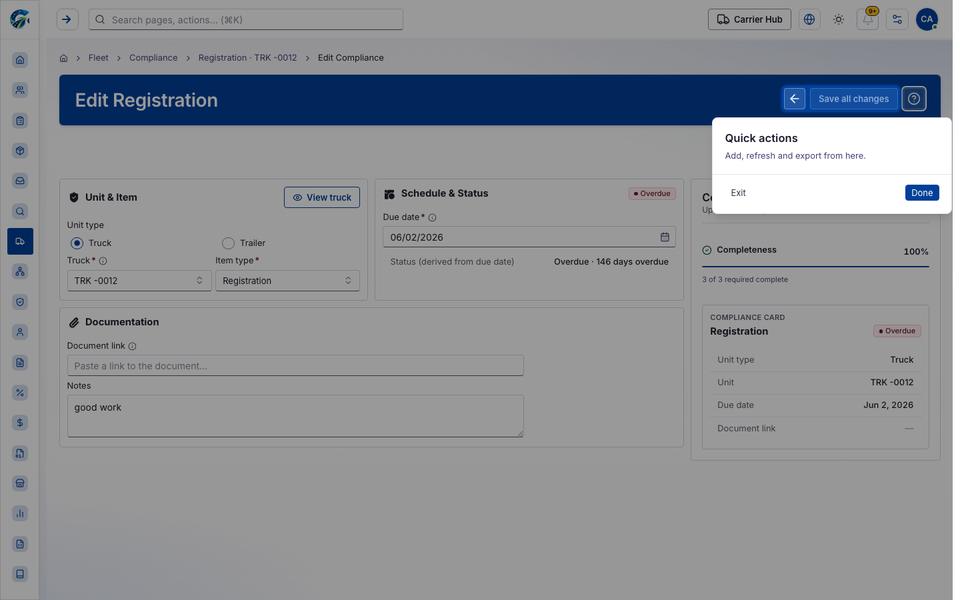Open the dollar sign icon in the sidebar
Viewport: 960px width, 600px height.
20,422
